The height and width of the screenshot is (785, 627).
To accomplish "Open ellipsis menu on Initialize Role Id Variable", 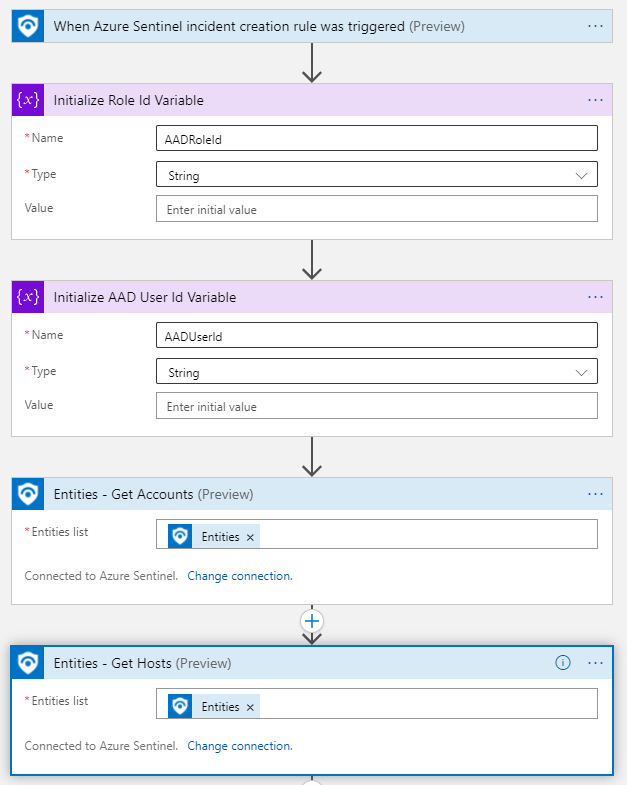I will pyautogui.click(x=596, y=100).
